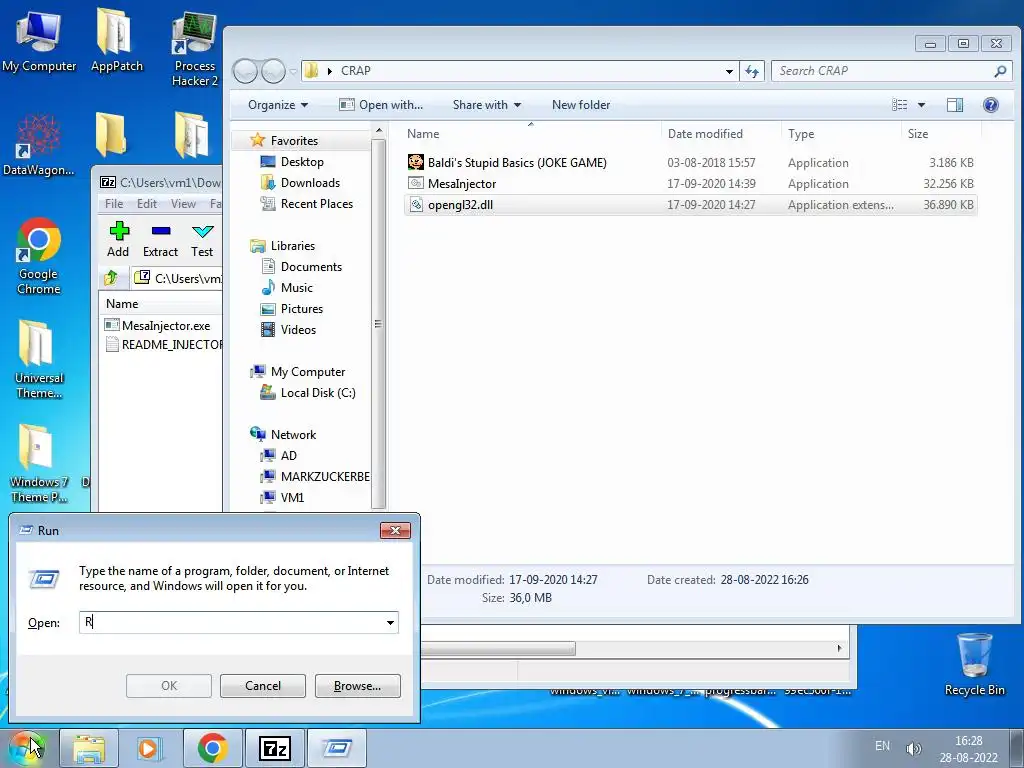Select Local Disk (C:)
This screenshot has width=1024, height=768.
308,392
